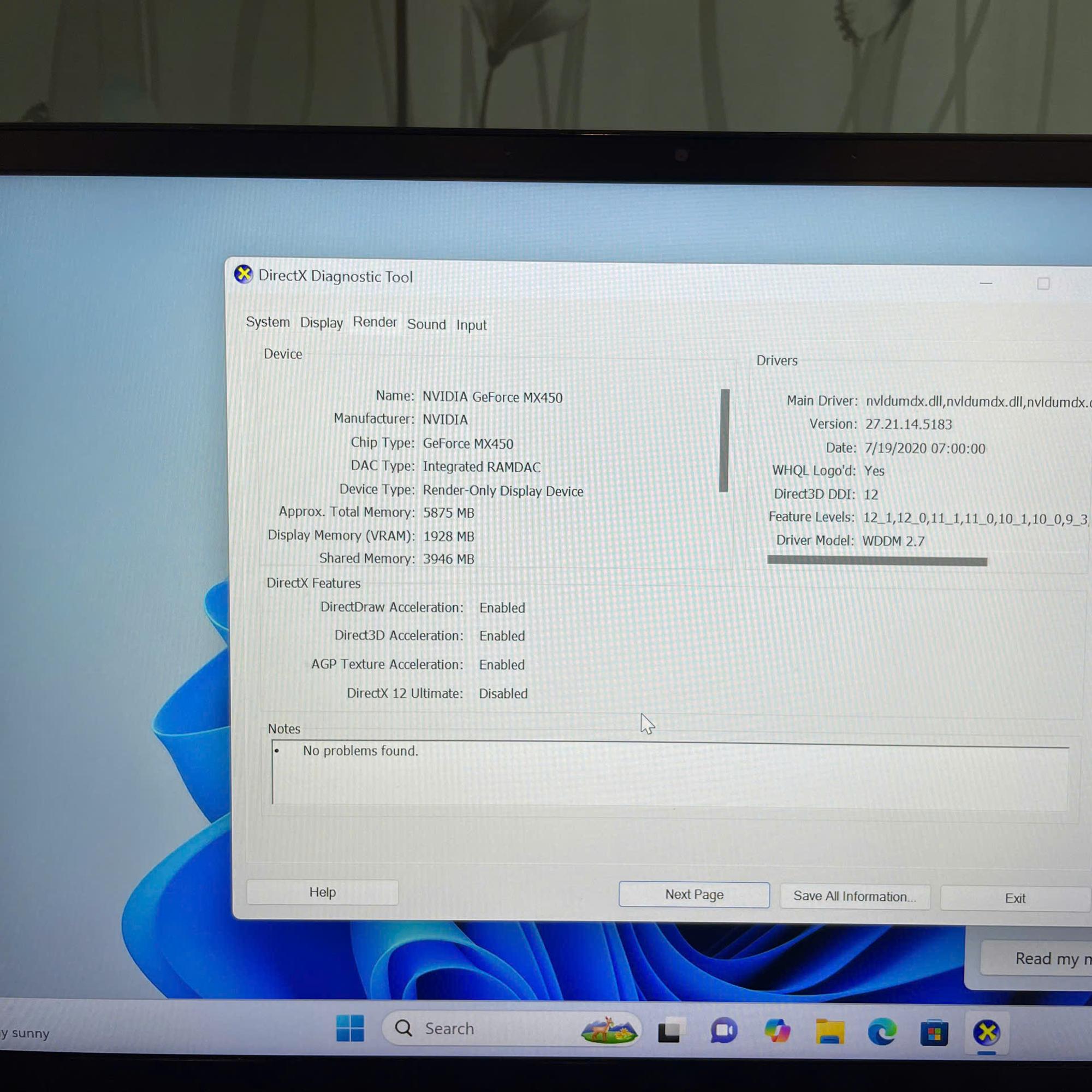Select 'Render-Only Display Device' text
Screen dimensions: 1092x1092
point(503,491)
